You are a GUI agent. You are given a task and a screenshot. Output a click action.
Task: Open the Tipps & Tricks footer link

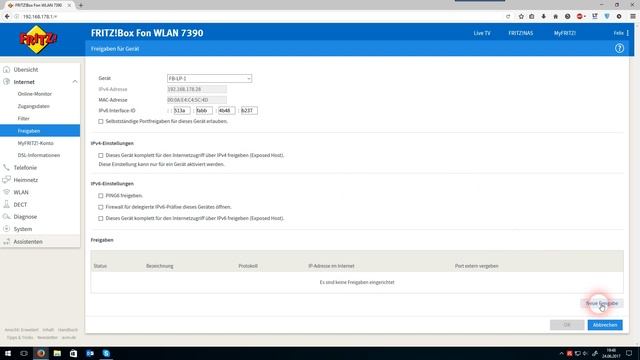[x=20, y=338]
